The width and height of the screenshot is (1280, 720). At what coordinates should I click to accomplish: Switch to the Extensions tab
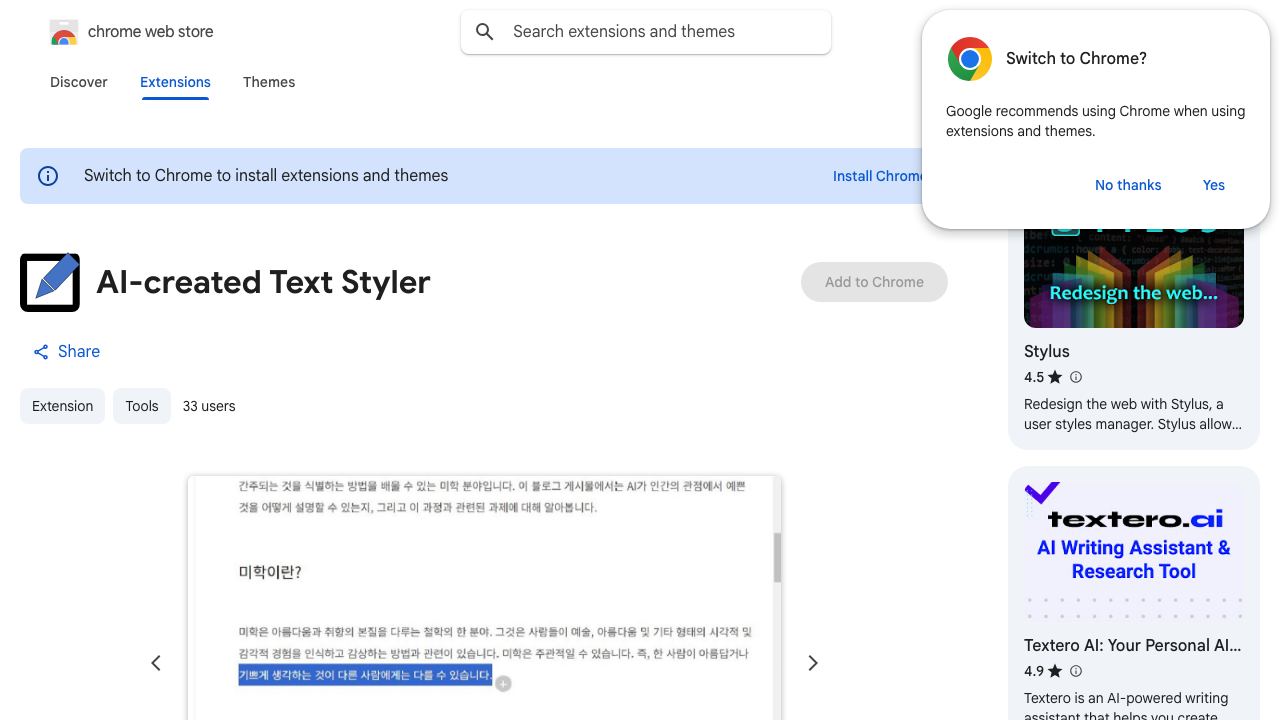[x=175, y=82]
